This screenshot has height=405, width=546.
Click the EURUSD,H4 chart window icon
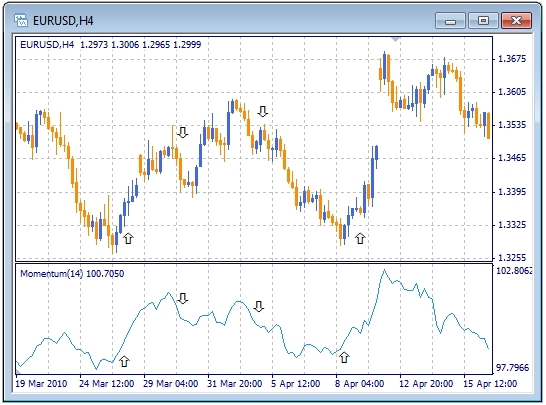pyautogui.click(x=21, y=20)
